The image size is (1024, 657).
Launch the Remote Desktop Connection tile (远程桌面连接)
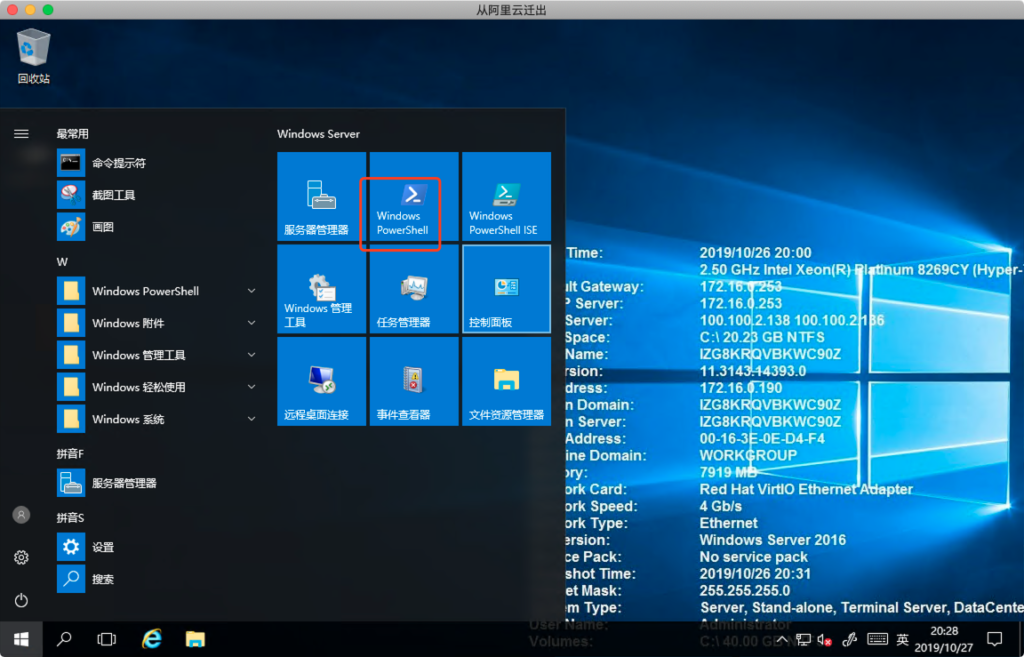(x=322, y=382)
